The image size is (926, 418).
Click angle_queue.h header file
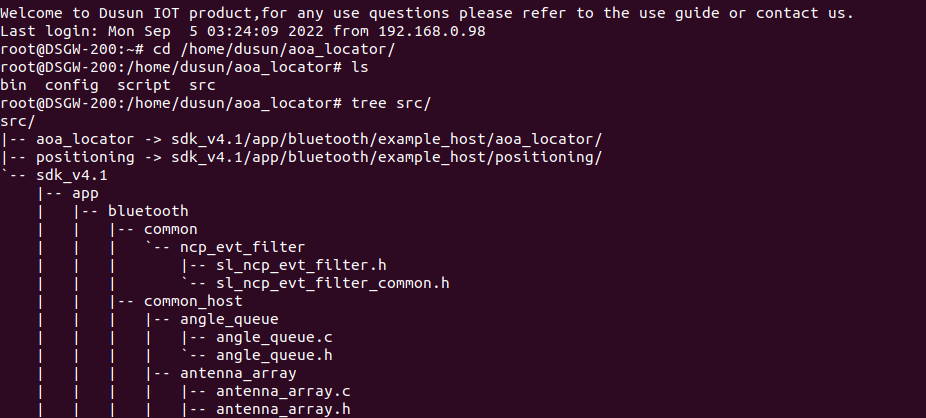(x=274, y=355)
